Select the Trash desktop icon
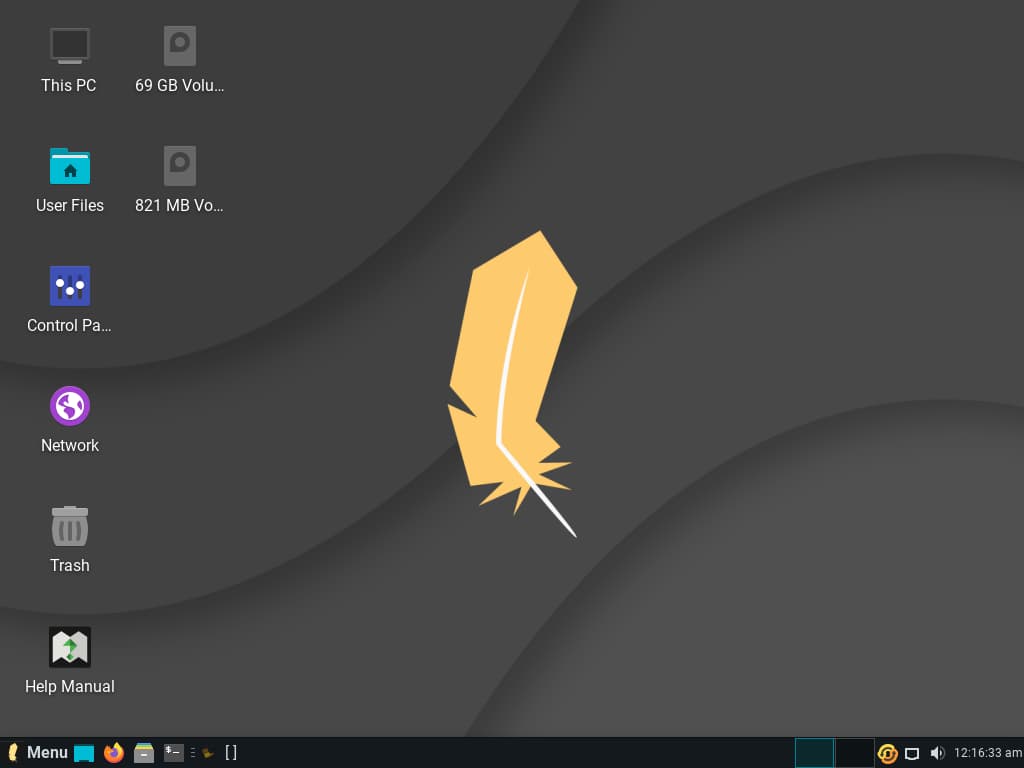This screenshot has height=768, width=1024. pyautogui.click(x=70, y=526)
